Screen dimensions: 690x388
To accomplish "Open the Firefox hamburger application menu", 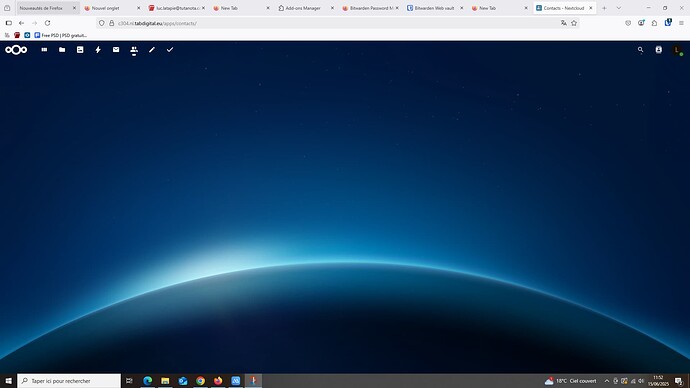I will 681,23.
